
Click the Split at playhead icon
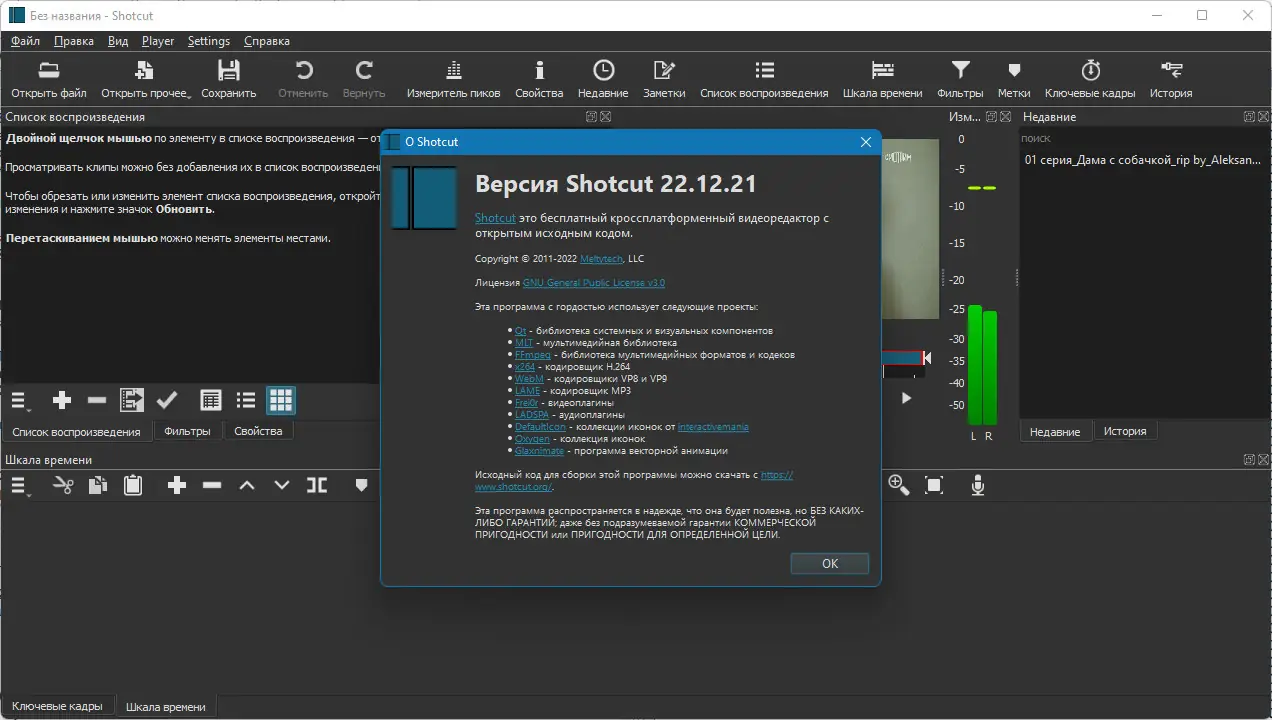coord(317,485)
